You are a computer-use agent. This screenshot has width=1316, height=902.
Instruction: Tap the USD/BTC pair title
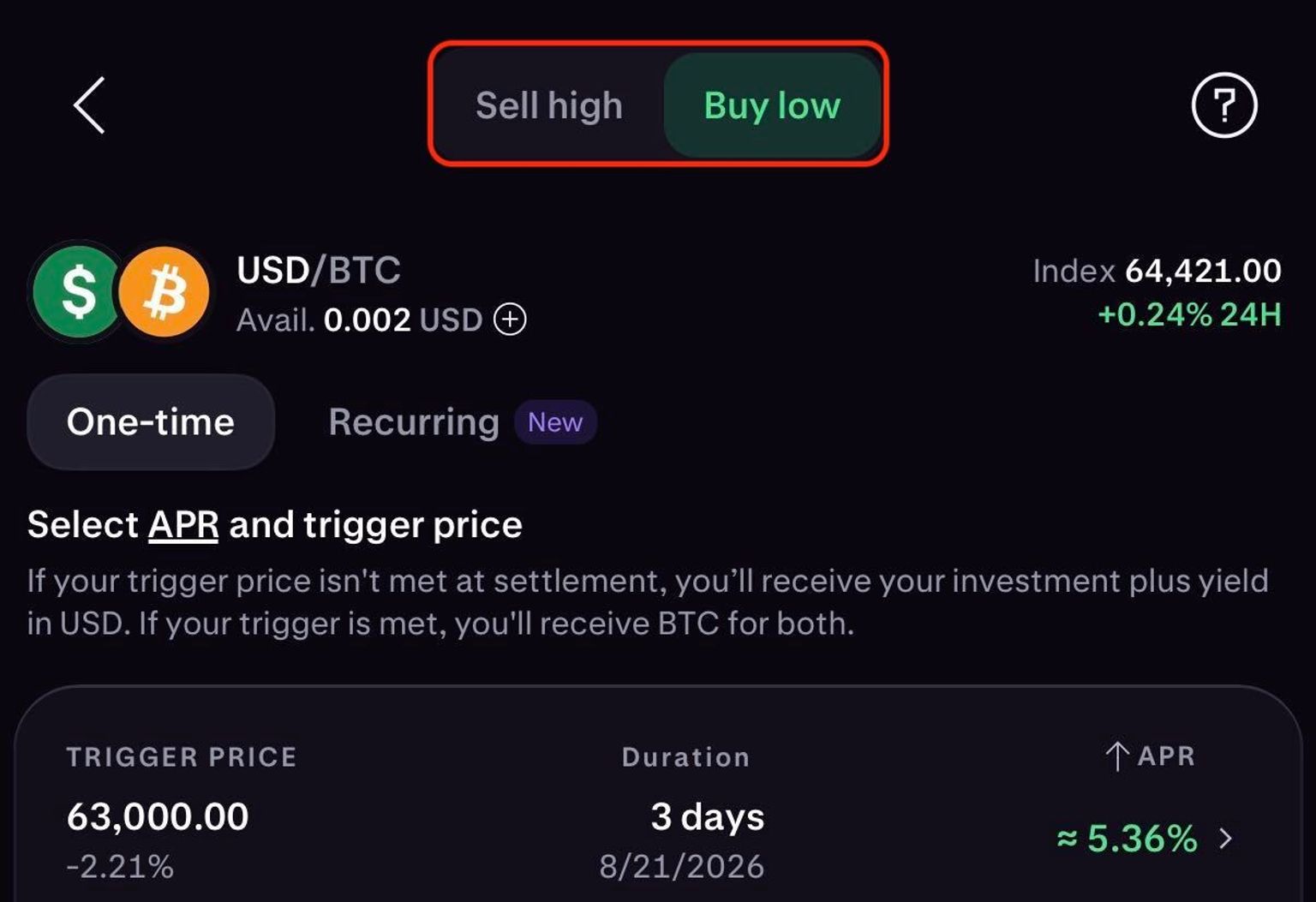click(319, 270)
